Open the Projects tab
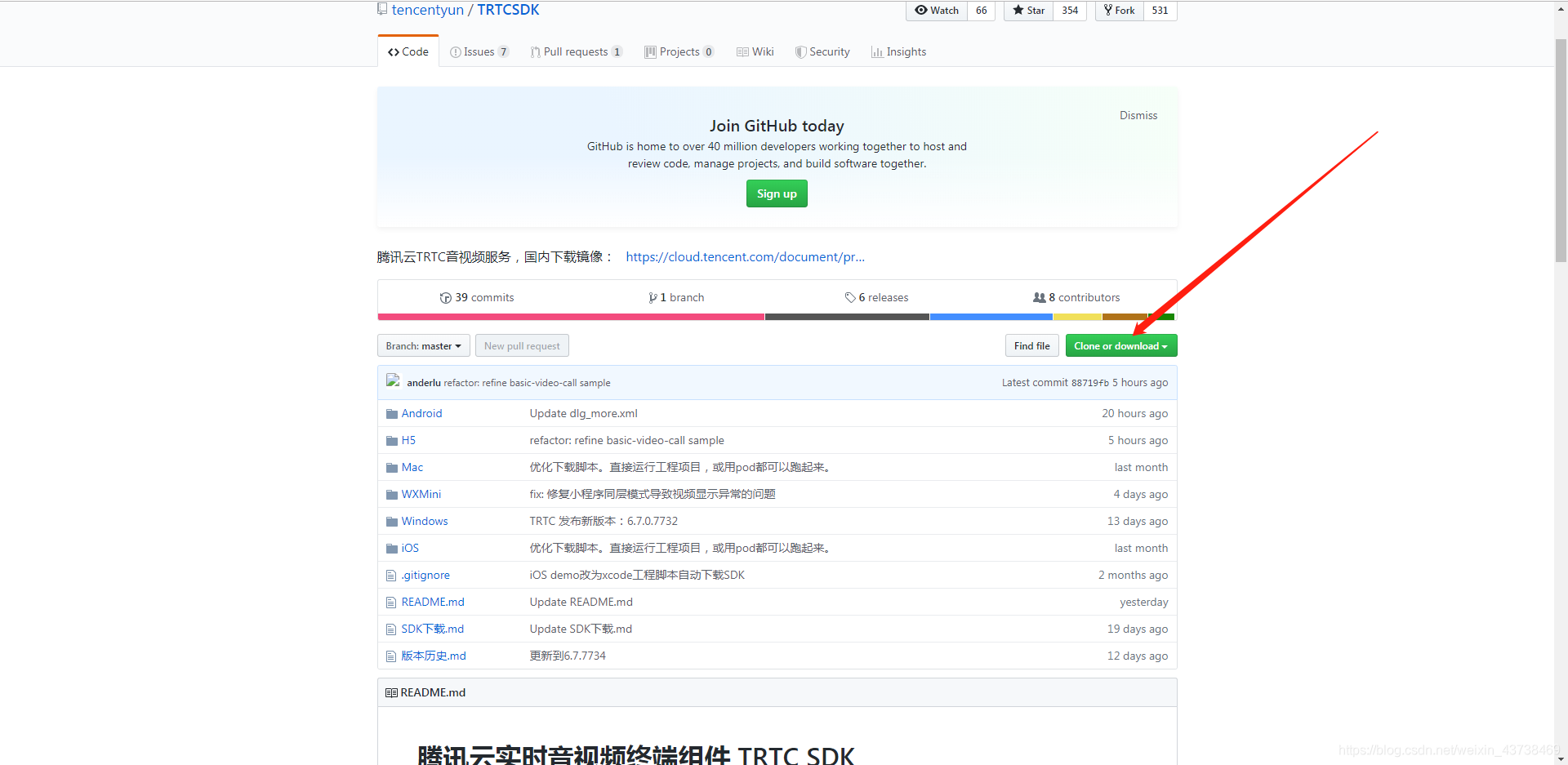The height and width of the screenshot is (765, 1568). click(x=679, y=51)
